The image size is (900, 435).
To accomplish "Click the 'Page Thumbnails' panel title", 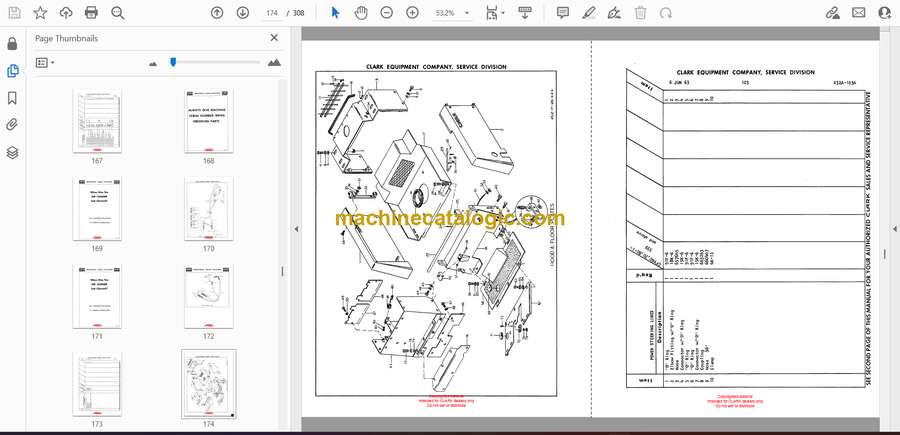I will click(67, 38).
